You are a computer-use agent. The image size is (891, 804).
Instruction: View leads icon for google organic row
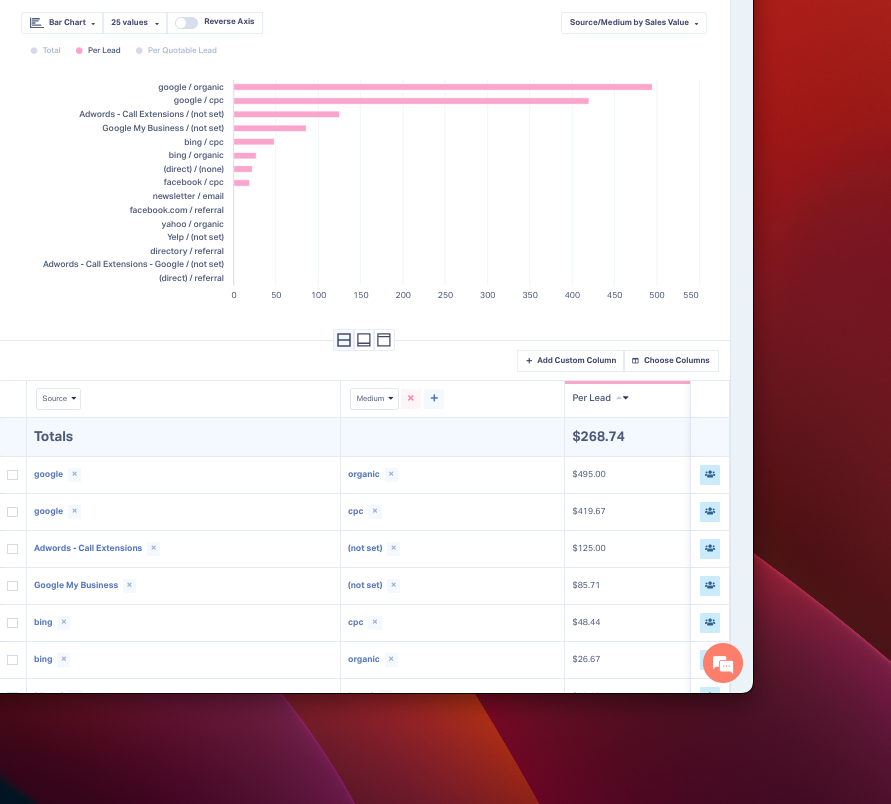point(710,474)
